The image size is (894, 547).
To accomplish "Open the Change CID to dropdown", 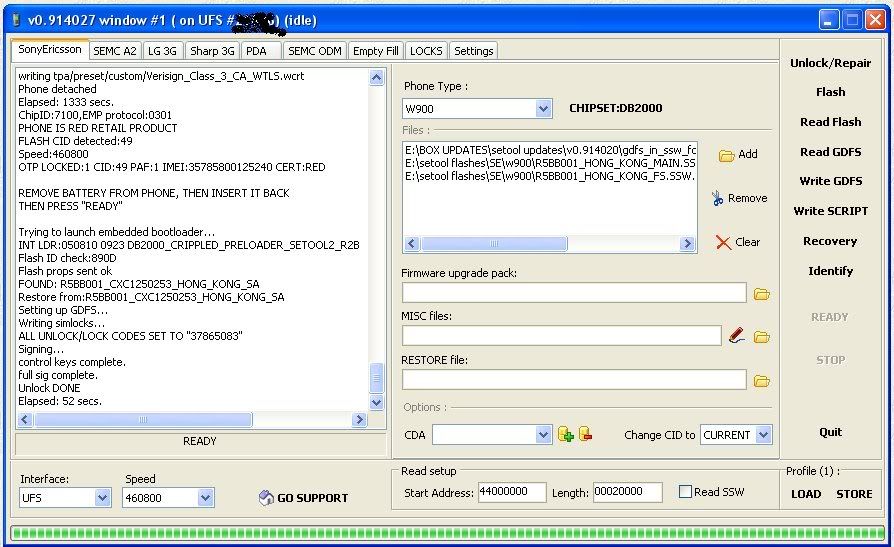I will 763,435.
